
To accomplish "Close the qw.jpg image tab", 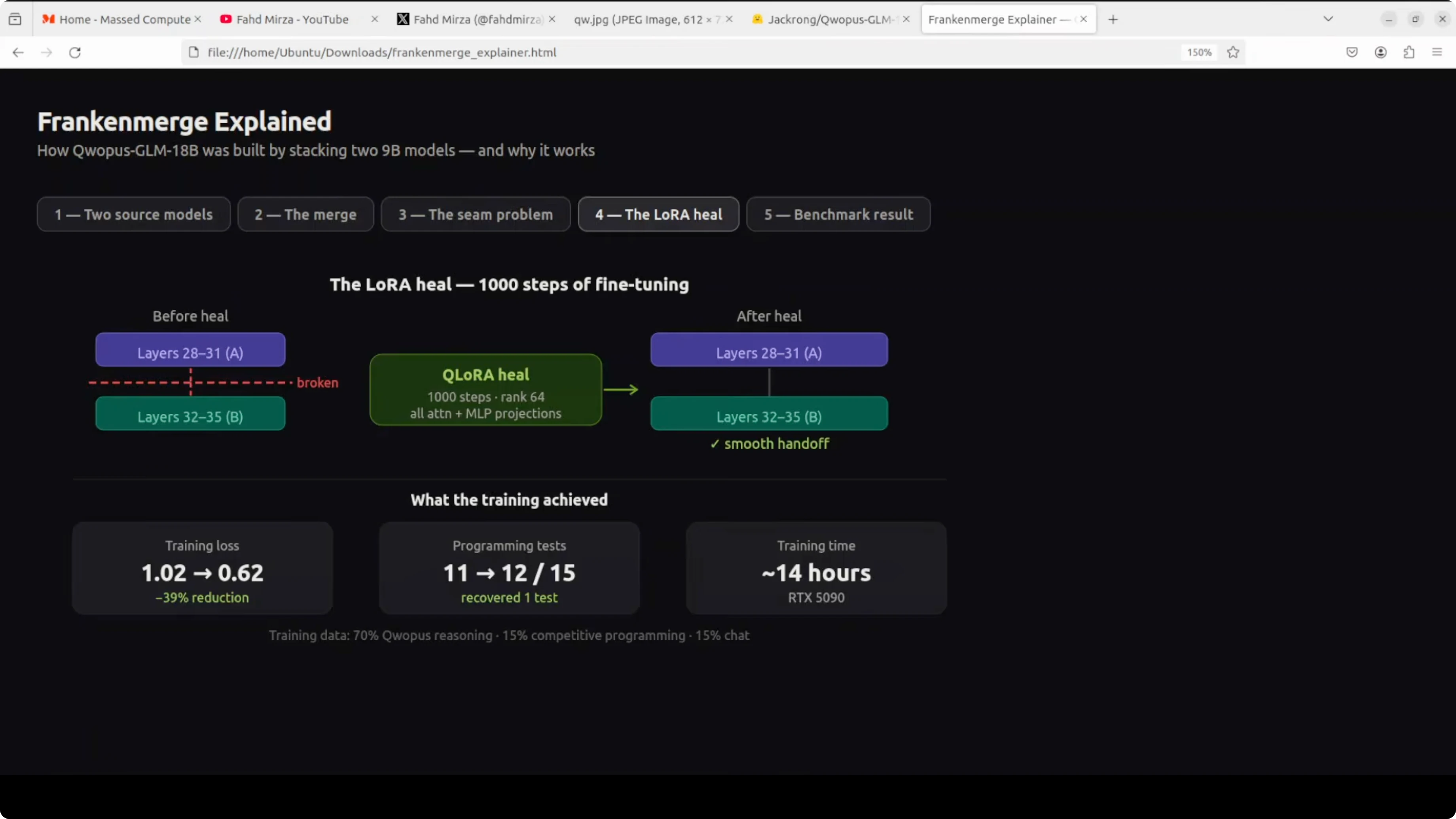I will pyautogui.click(x=729, y=19).
